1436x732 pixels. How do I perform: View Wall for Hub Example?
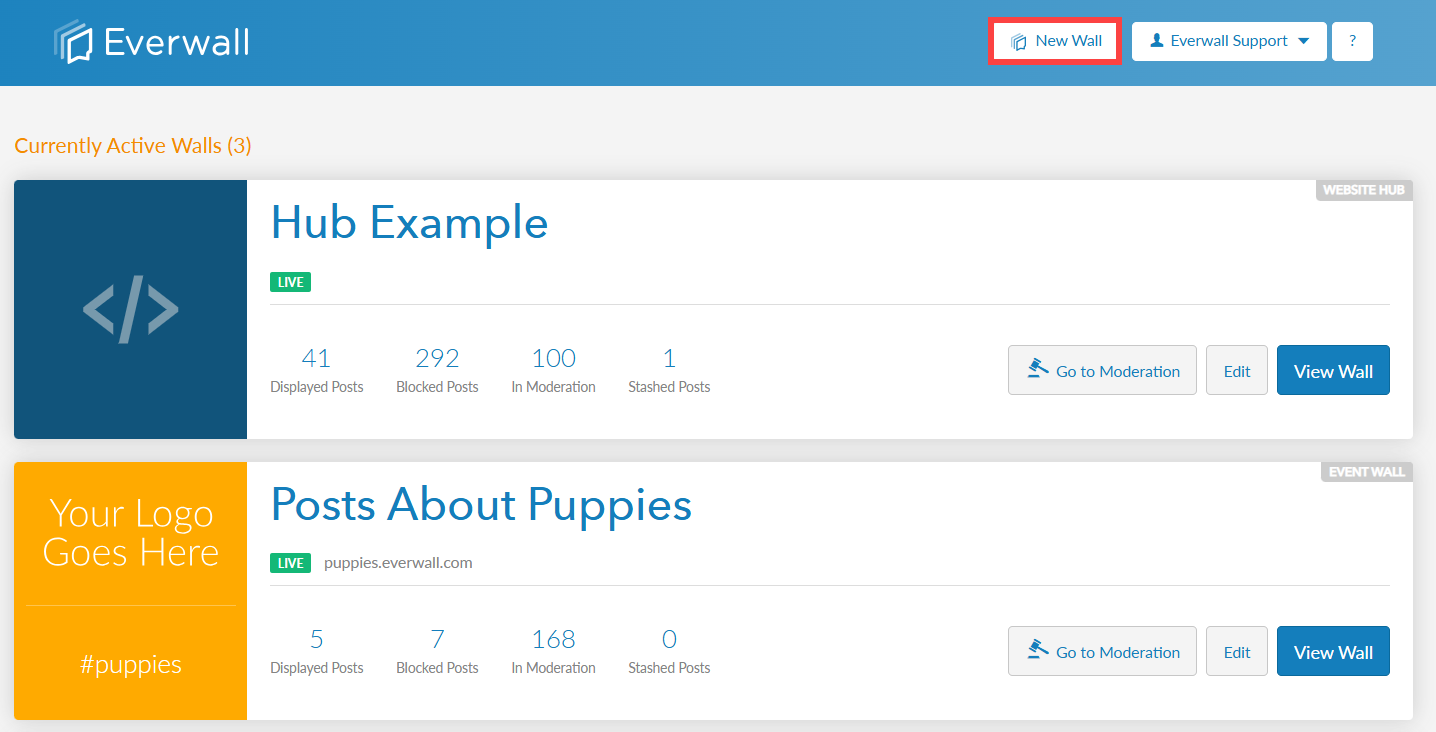tap(1333, 370)
